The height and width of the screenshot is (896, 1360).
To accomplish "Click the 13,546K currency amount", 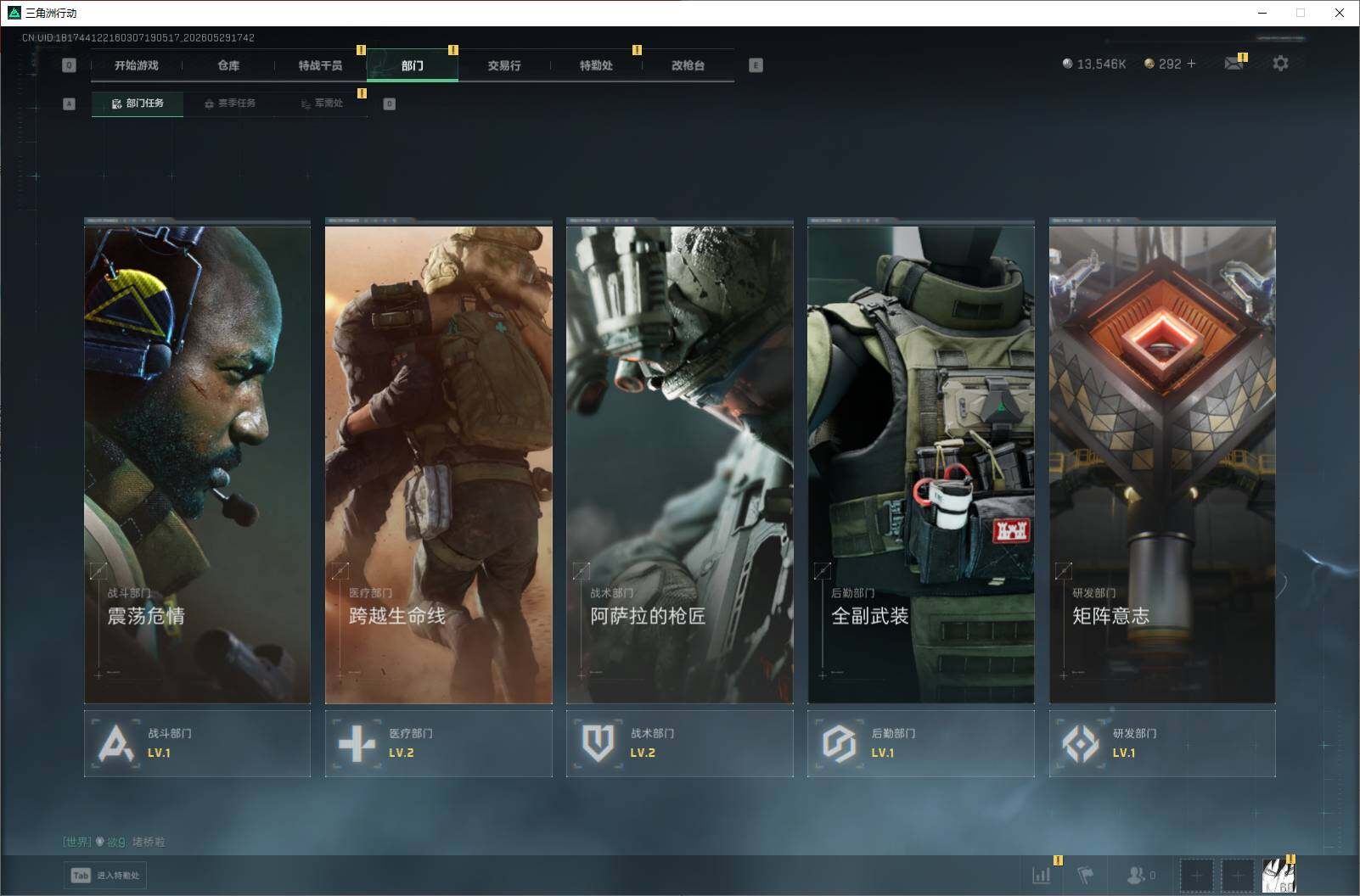I will (x=1101, y=64).
